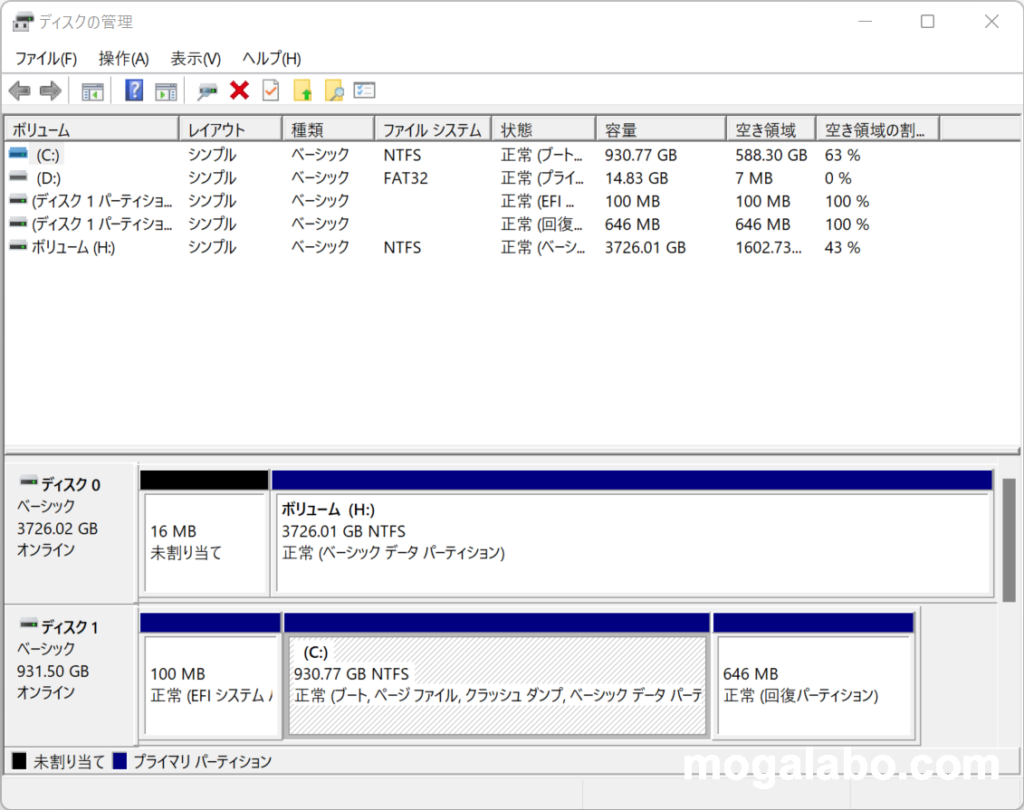Open the 表示(V) menu

(196, 59)
